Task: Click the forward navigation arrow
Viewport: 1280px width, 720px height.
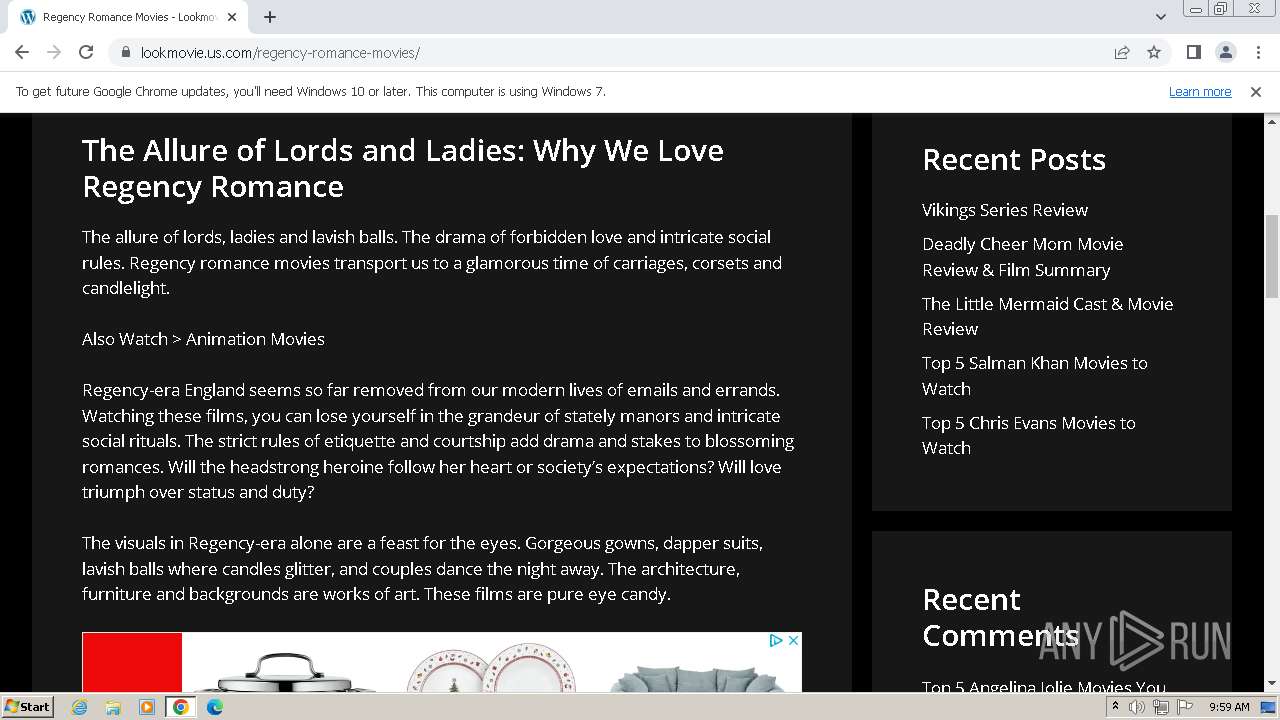Action: 54,52
